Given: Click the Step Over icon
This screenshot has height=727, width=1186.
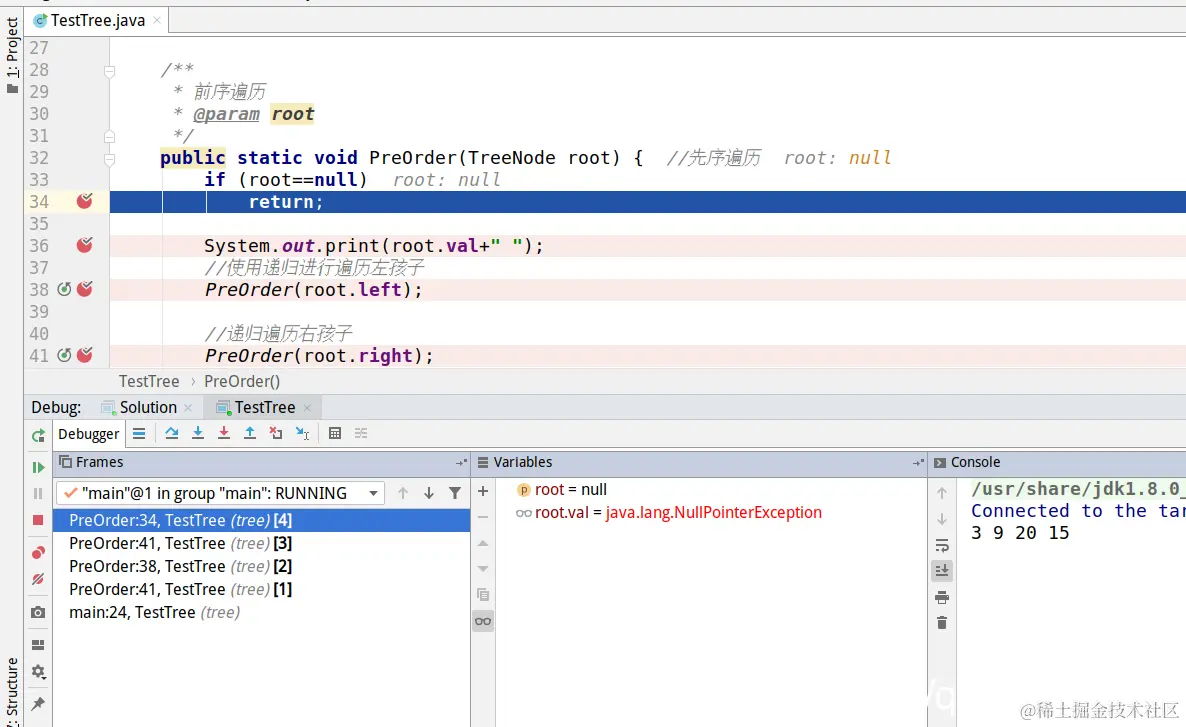Looking at the screenshot, I should tap(172, 433).
